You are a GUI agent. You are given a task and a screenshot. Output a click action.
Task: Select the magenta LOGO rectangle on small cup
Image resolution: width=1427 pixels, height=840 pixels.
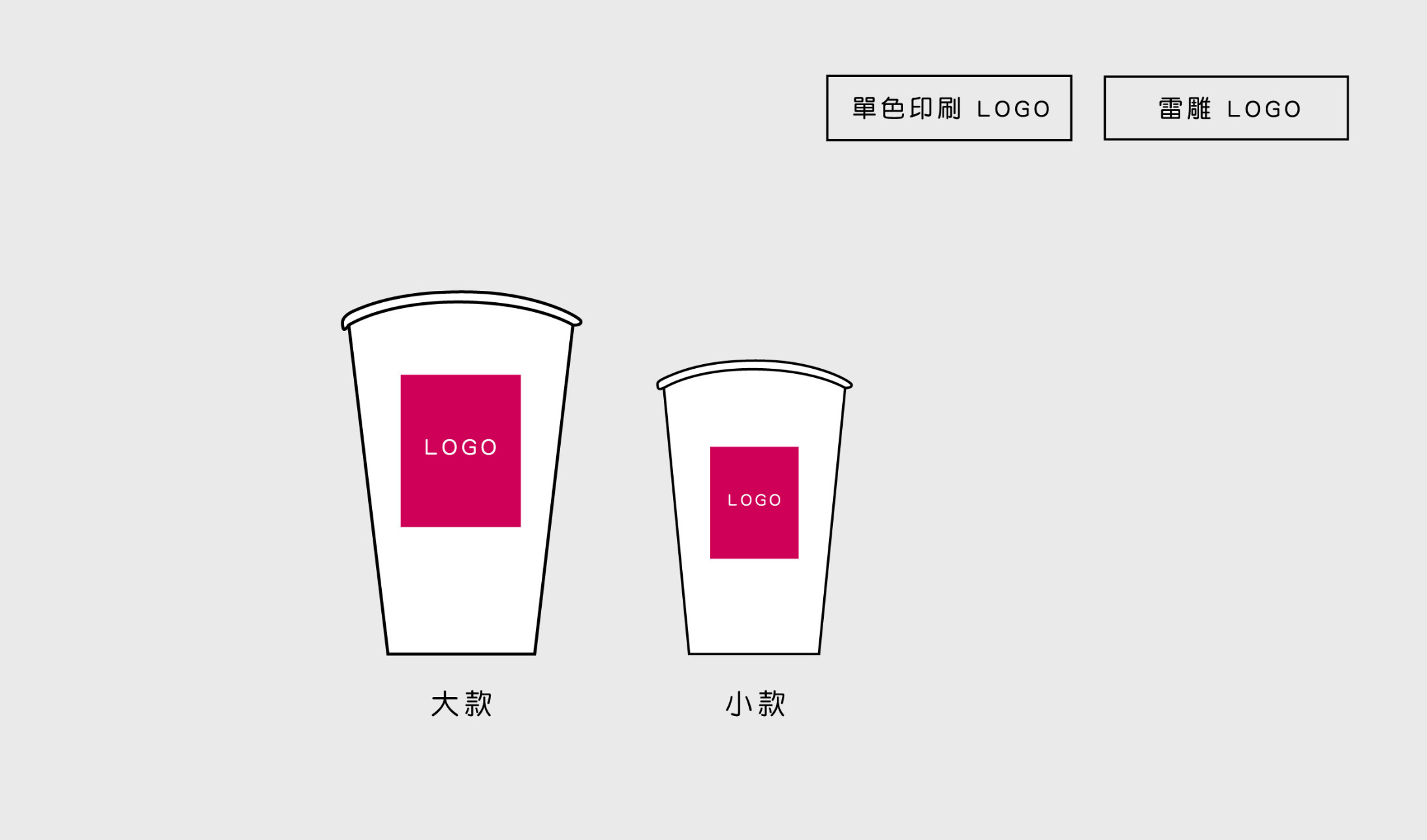[755, 503]
